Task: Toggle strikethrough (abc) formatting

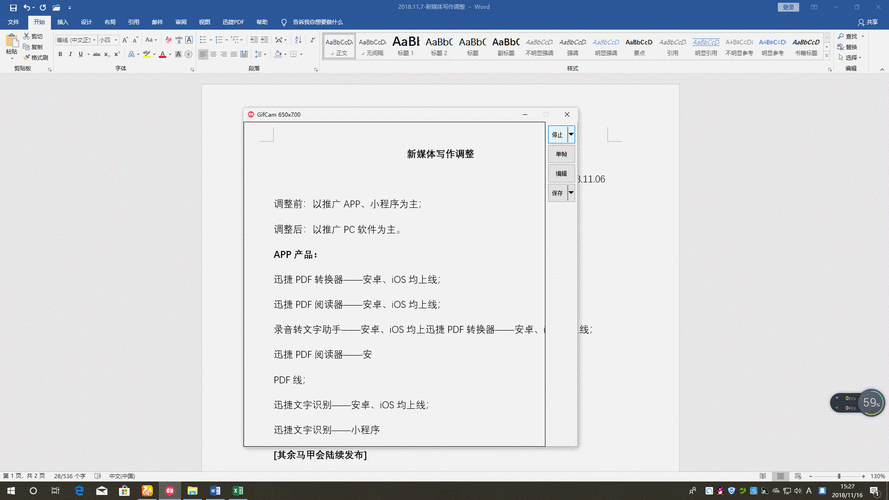Action: (x=96, y=54)
